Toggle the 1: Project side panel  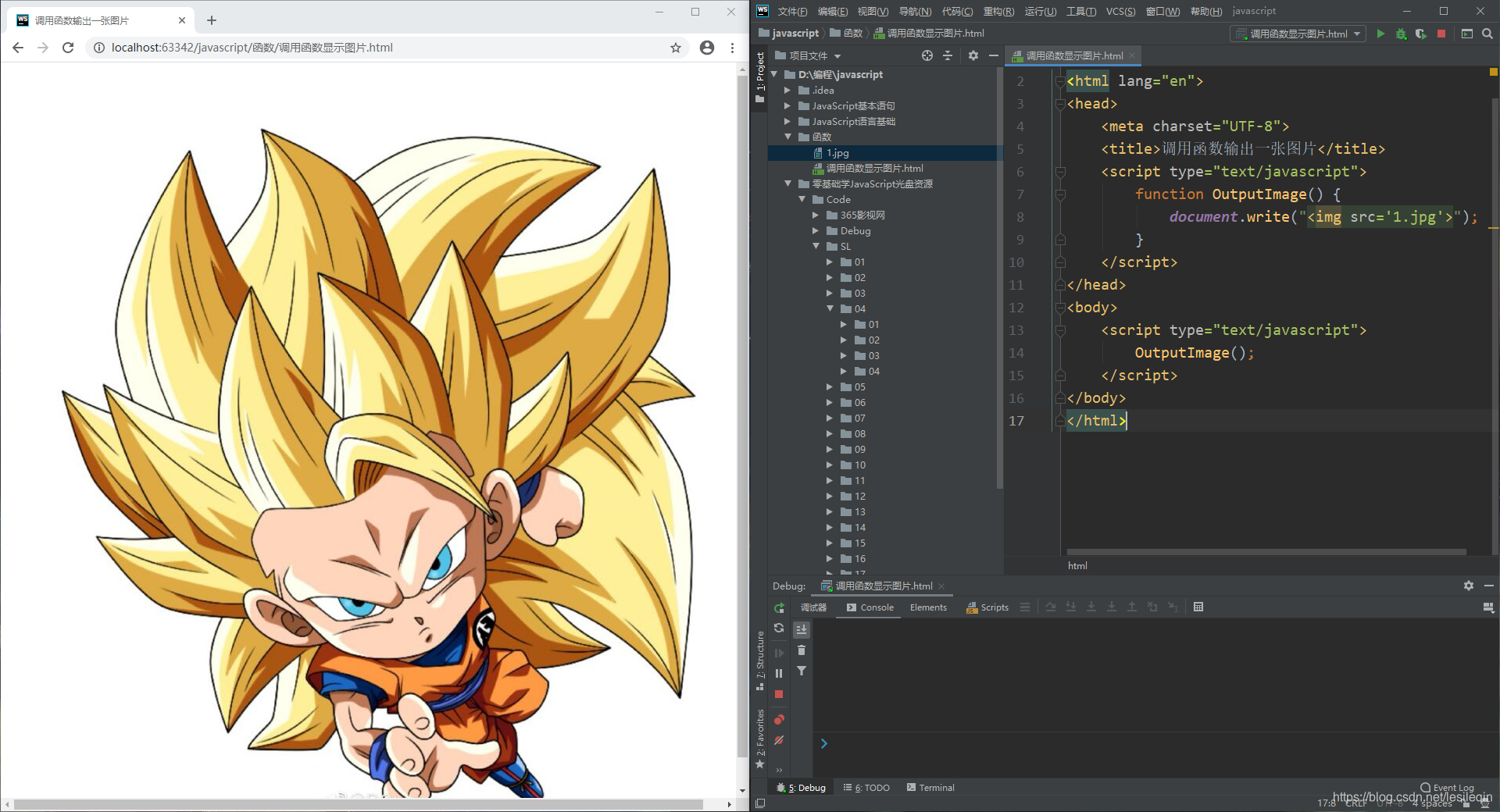759,77
